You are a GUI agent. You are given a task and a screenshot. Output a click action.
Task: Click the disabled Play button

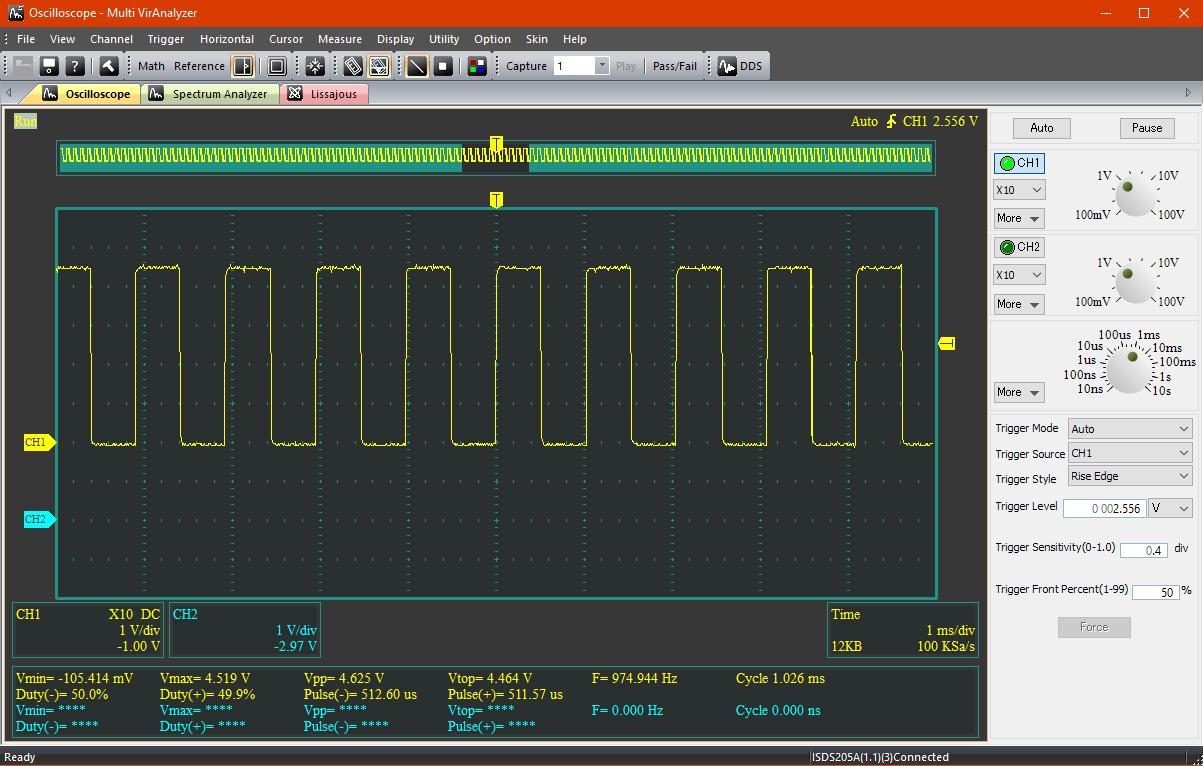click(x=626, y=66)
